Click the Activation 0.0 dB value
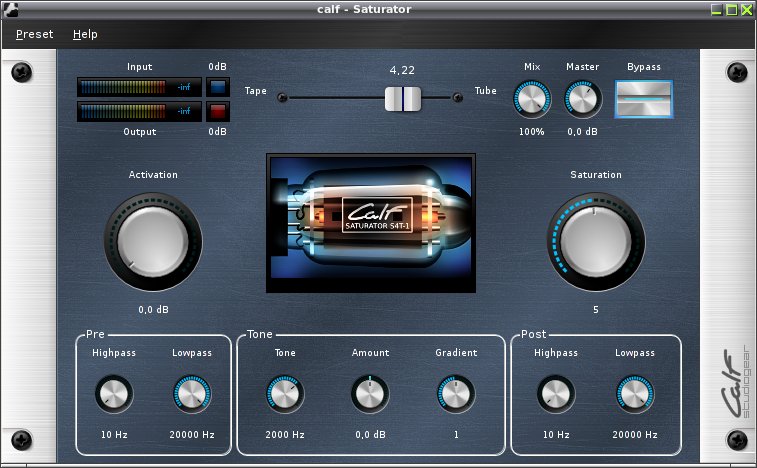 [x=154, y=310]
